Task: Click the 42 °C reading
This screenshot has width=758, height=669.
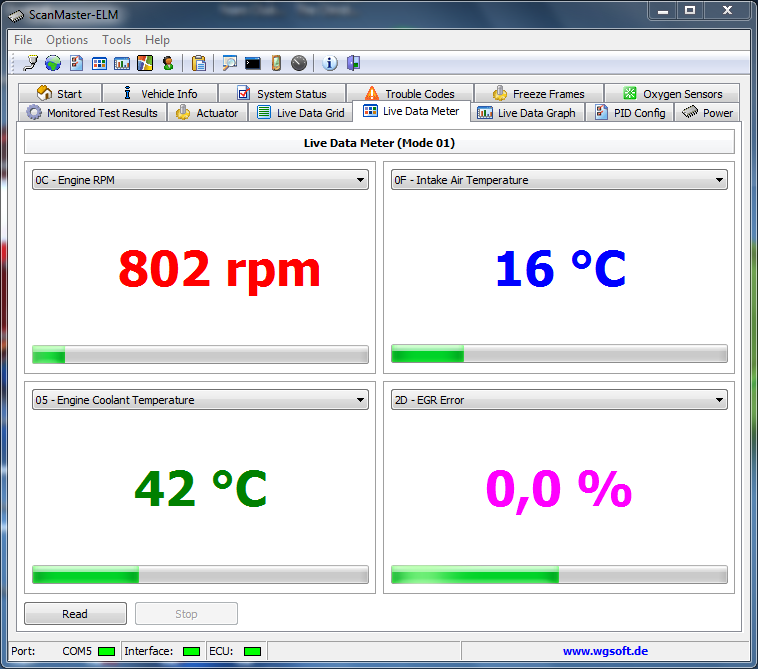Action: point(201,489)
